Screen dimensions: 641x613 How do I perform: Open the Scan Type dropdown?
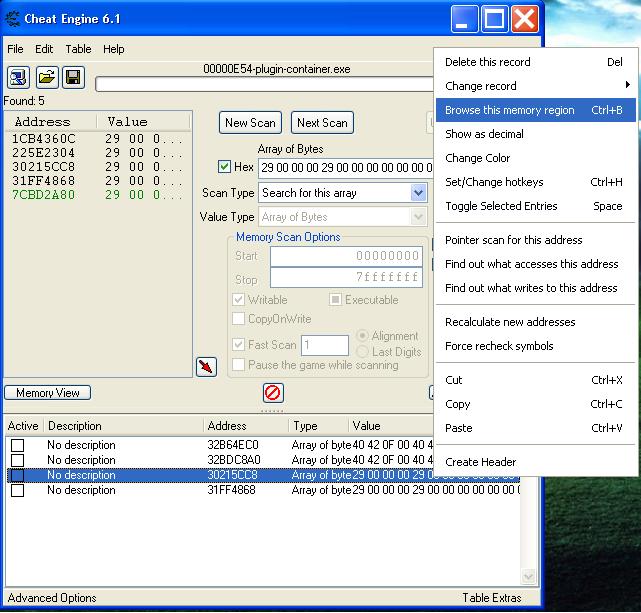(x=418, y=192)
